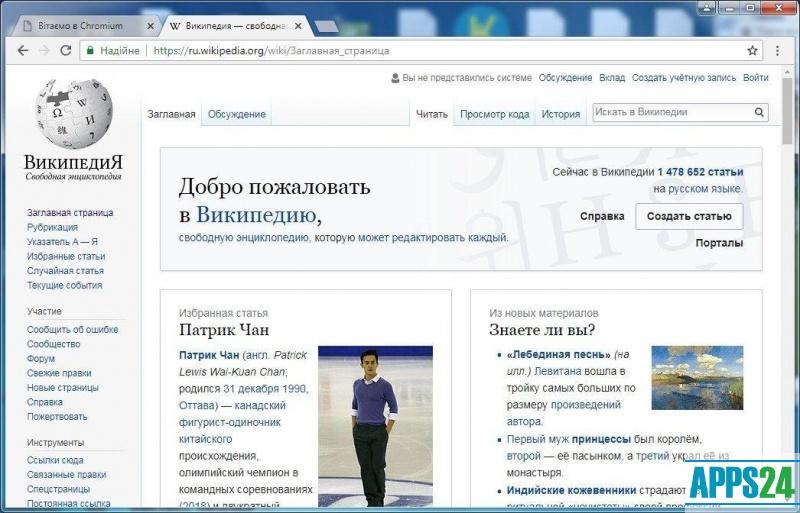Click the user silhouette icon near login links

(x=395, y=78)
